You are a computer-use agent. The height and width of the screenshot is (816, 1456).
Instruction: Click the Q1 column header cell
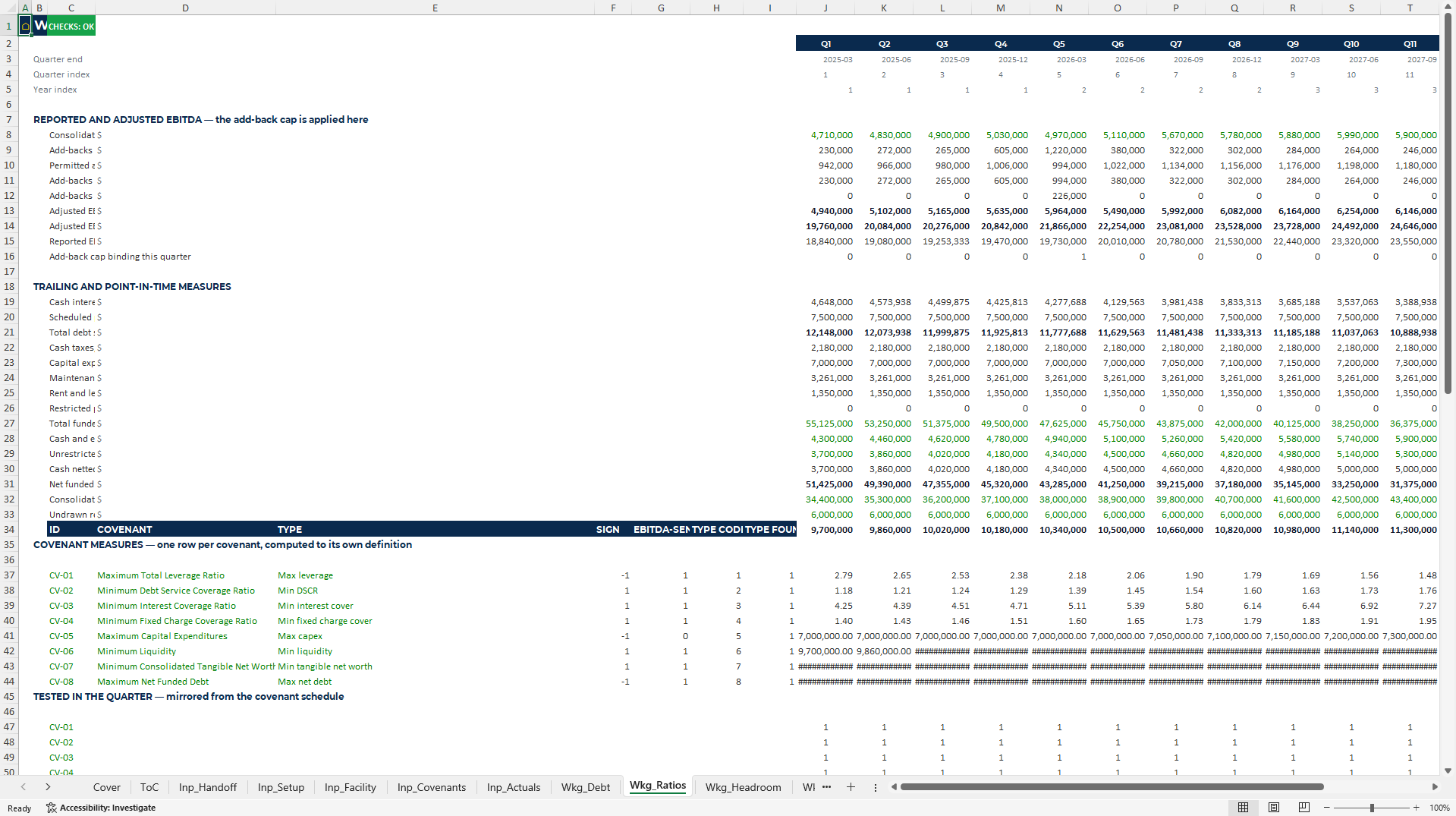click(825, 44)
